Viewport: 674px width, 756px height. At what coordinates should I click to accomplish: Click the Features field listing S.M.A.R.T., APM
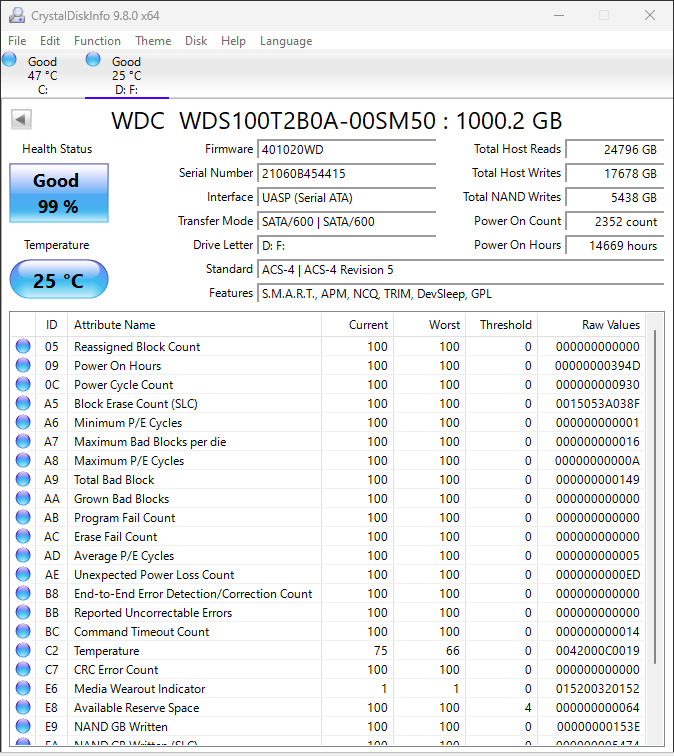[x=461, y=294]
